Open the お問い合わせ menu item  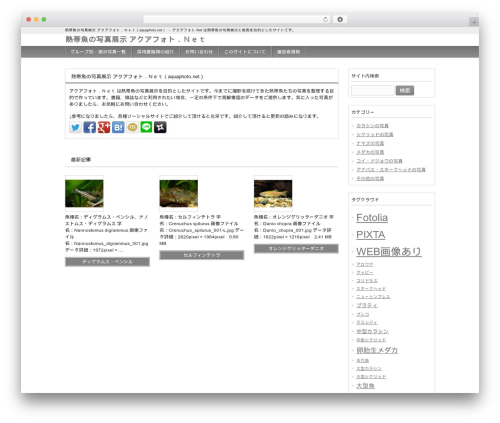(x=199, y=52)
